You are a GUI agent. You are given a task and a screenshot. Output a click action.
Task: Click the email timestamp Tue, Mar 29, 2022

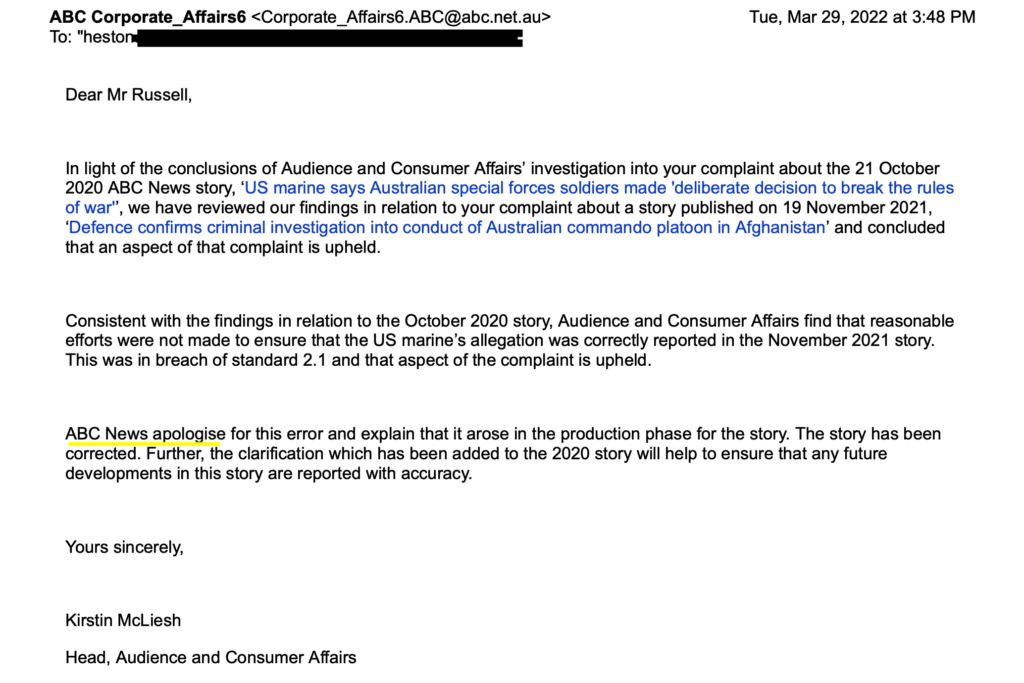[862, 17]
